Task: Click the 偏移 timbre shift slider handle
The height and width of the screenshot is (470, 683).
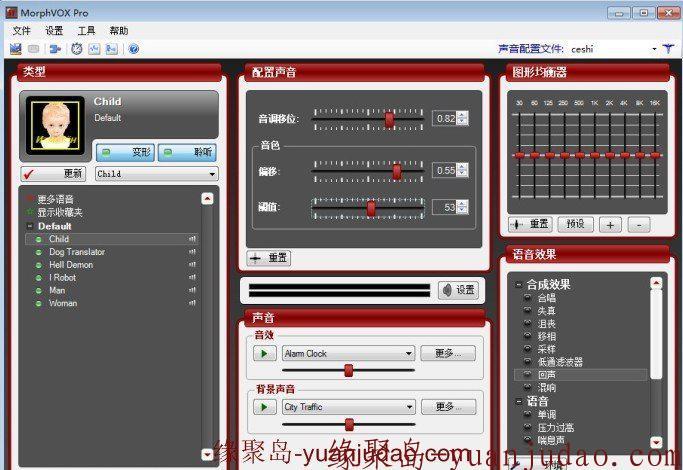Action: click(x=397, y=171)
